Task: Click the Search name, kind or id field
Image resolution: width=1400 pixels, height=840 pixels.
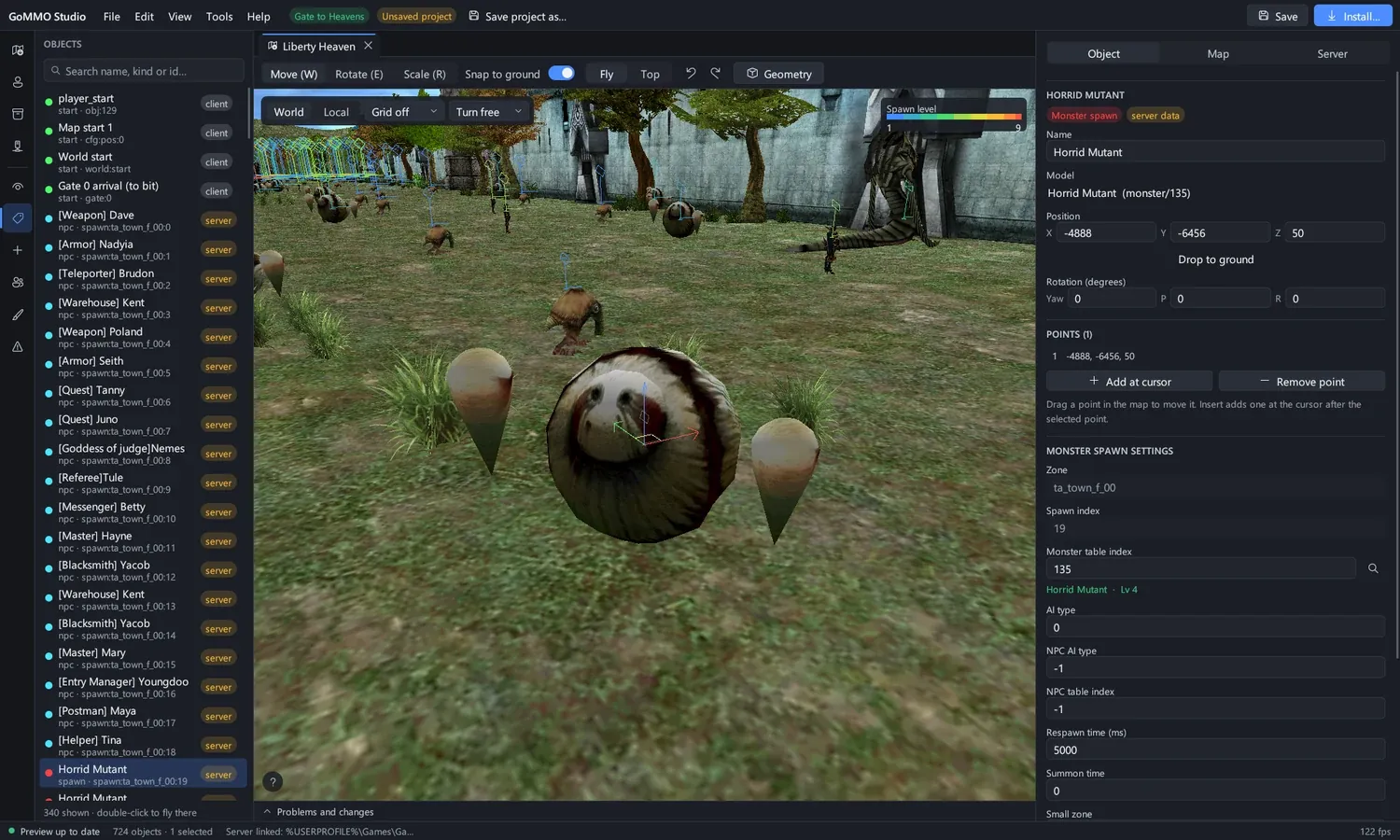Action: click(144, 71)
